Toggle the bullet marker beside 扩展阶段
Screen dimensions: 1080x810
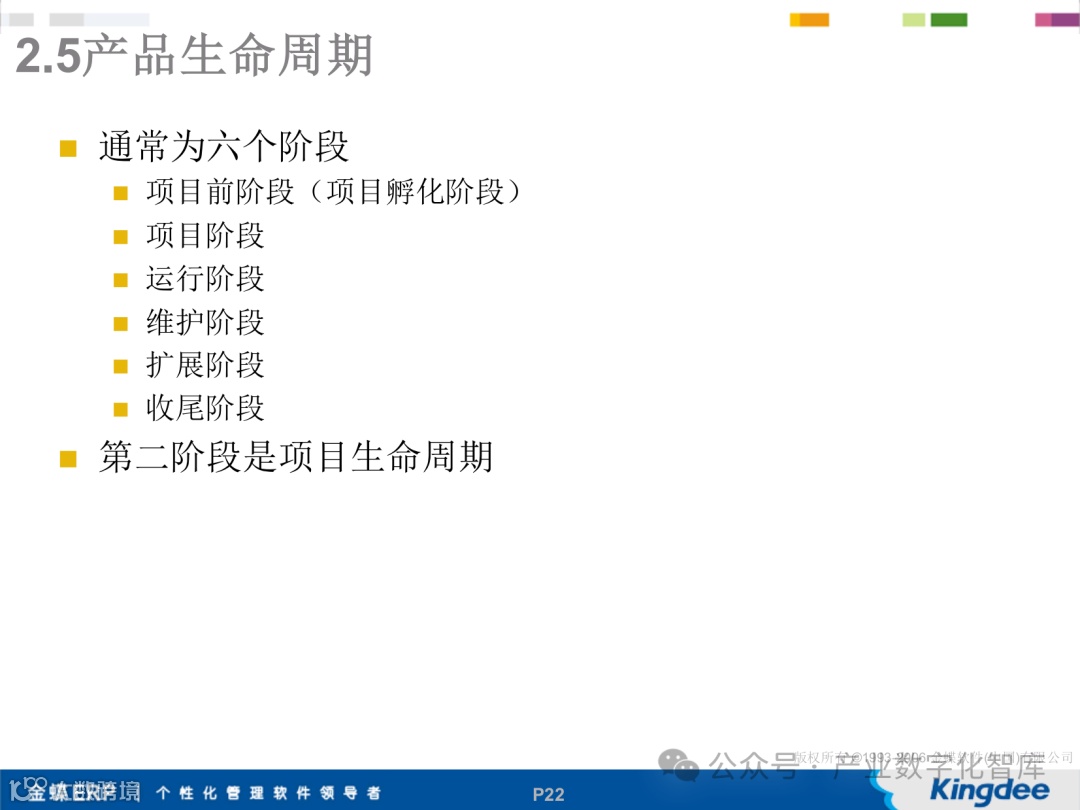point(121,366)
